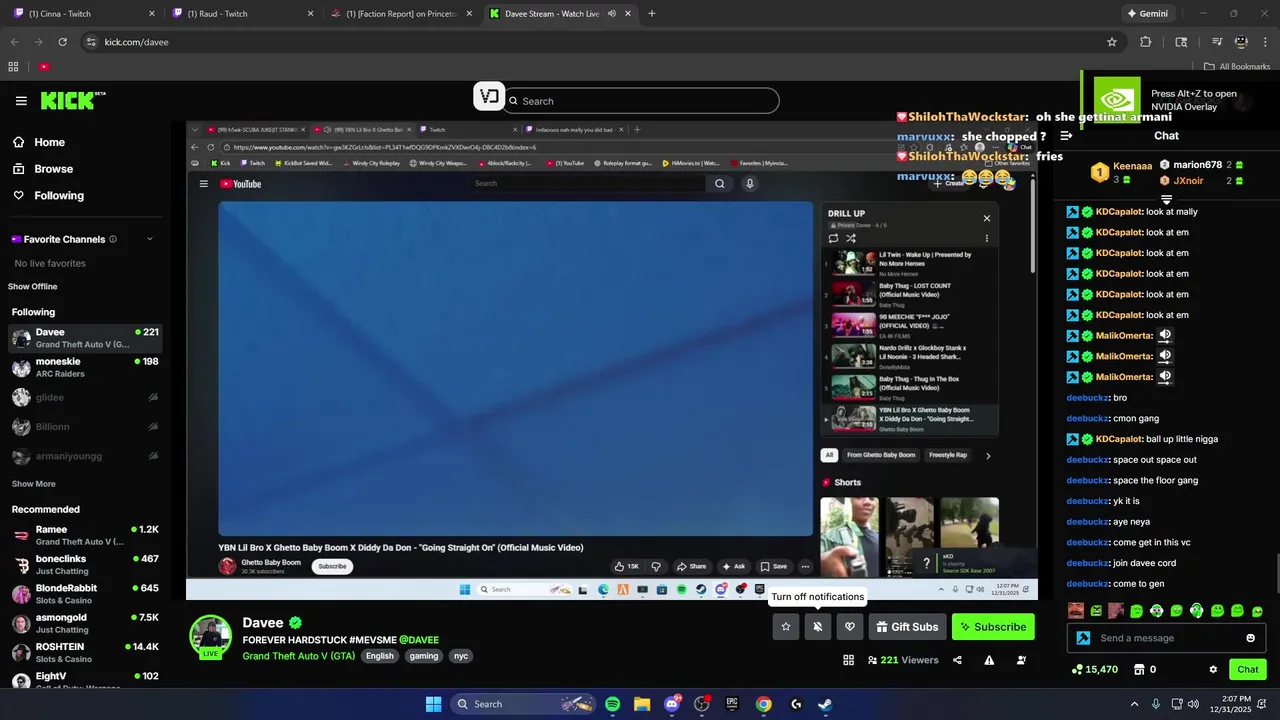Switch to the Cinna - Twitch tab
Viewport: 1280px width, 720px height.
click(x=84, y=14)
